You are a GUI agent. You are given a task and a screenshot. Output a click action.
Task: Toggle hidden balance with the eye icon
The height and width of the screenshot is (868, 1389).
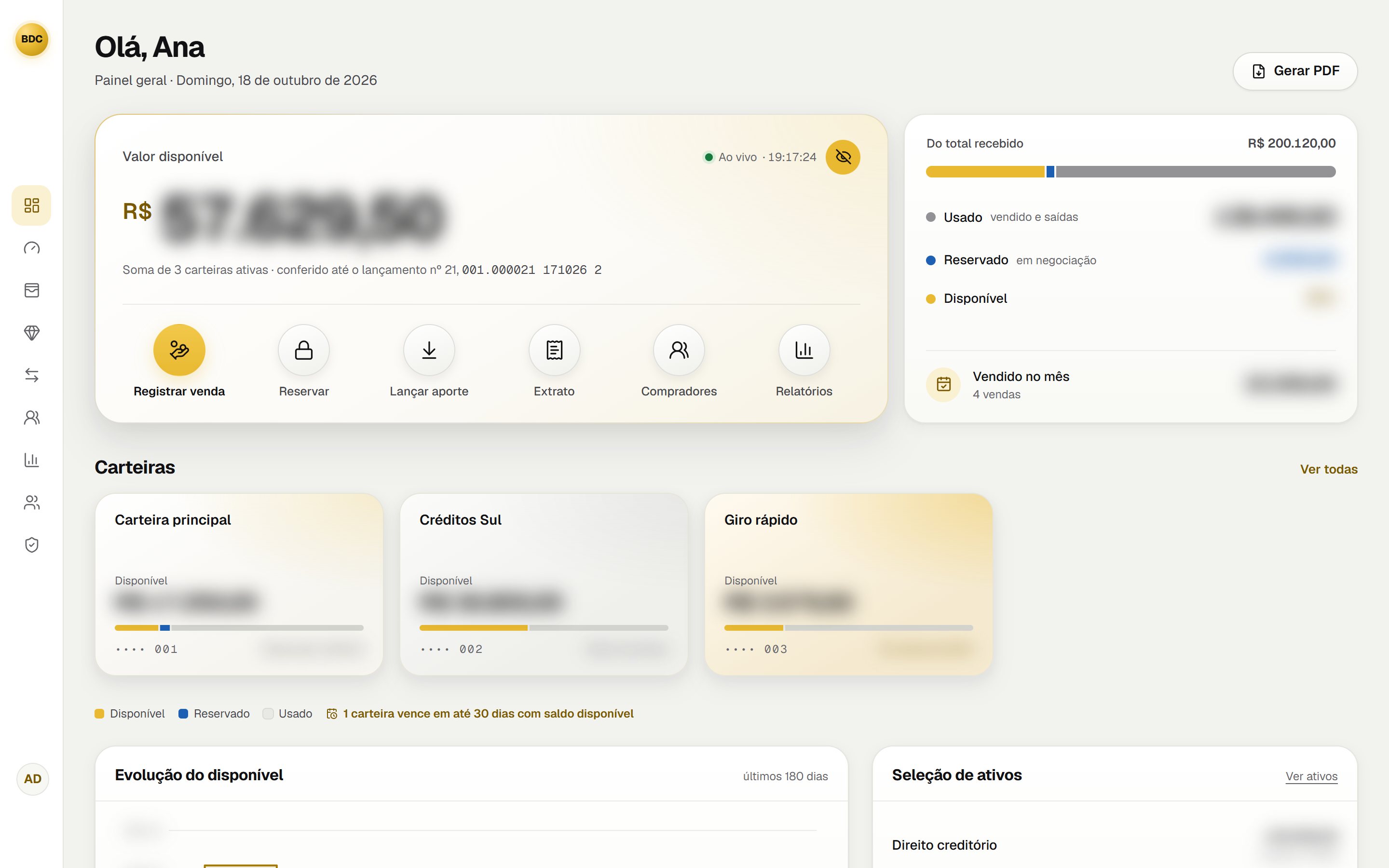[x=843, y=157]
